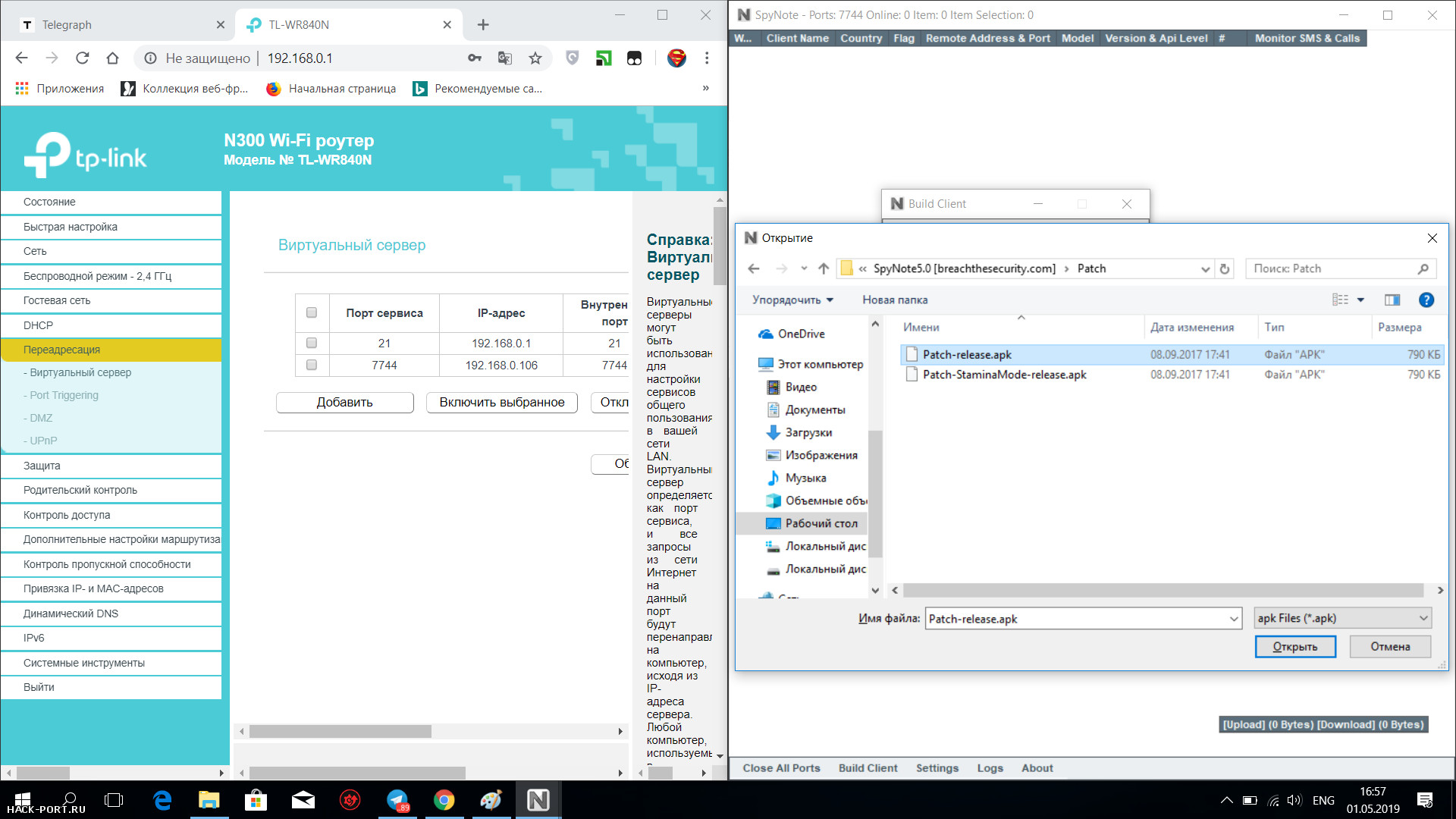Click Открыть button

pyautogui.click(x=1295, y=647)
